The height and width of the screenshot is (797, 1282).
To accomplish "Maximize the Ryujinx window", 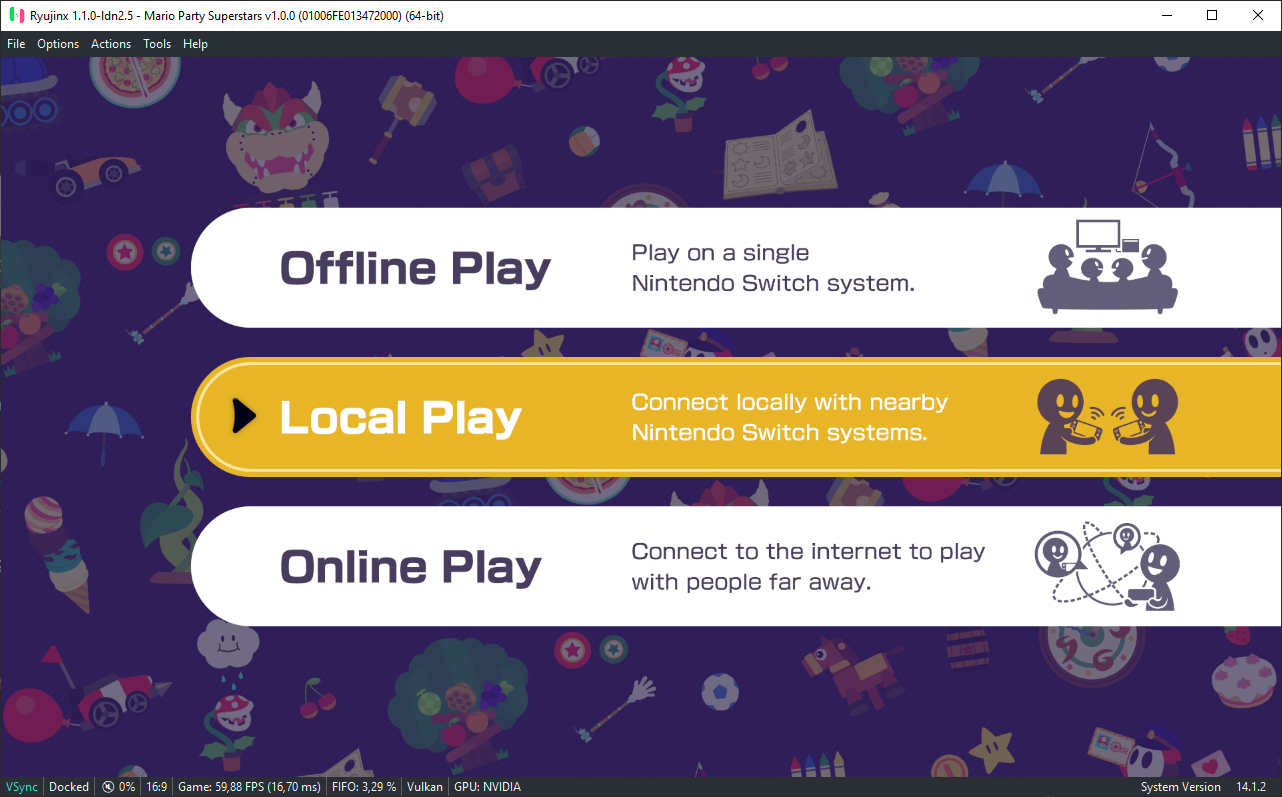I will click(1212, 15).
